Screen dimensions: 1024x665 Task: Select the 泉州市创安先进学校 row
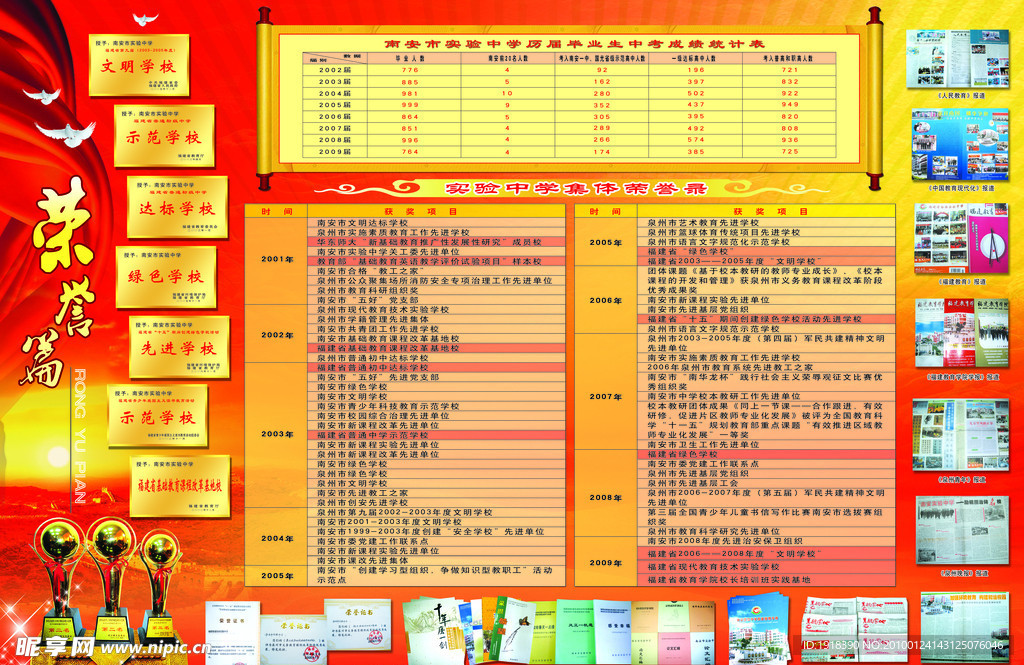point(436,503)
